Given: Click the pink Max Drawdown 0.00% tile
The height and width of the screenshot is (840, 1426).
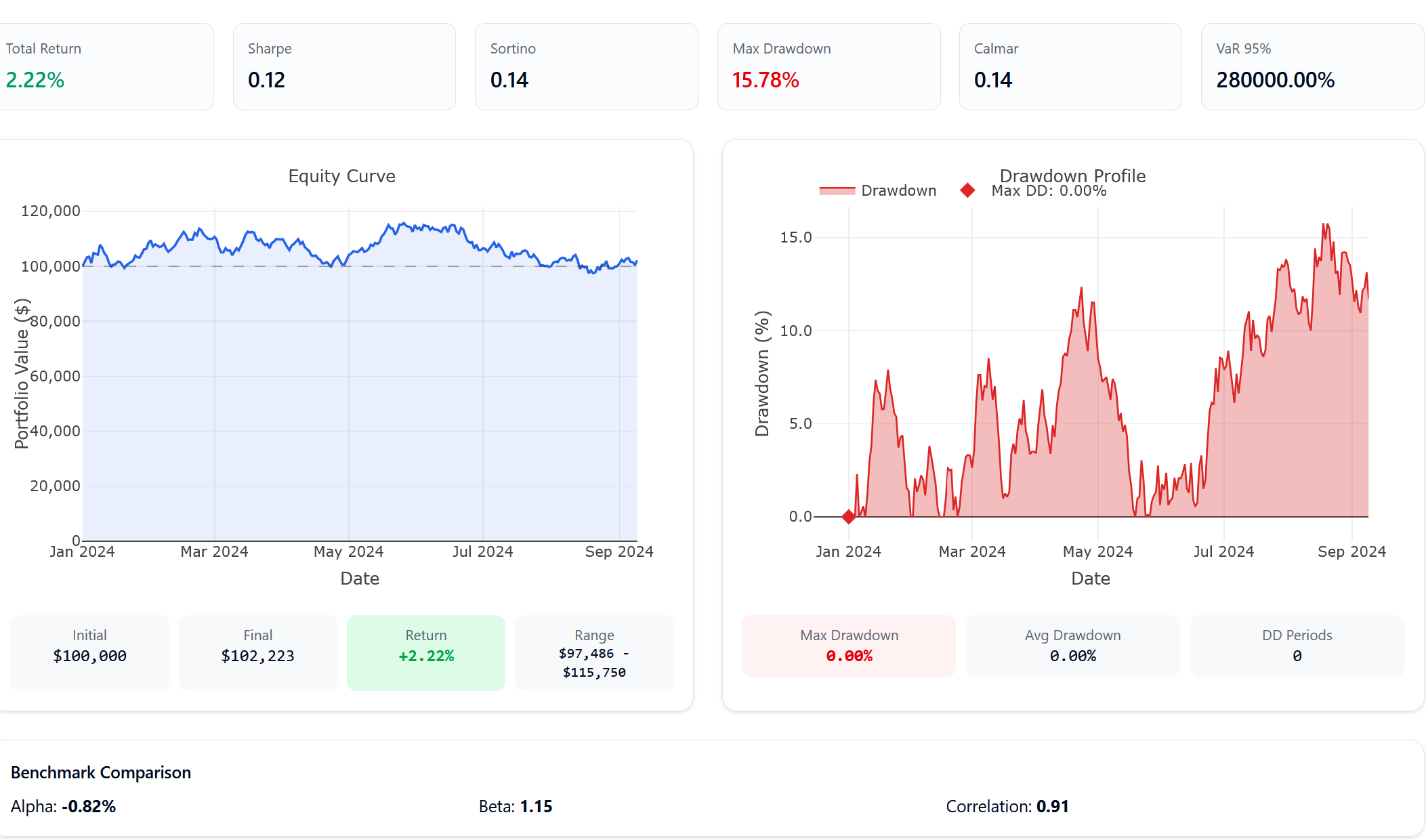Looking at the screenshot, I should click(x=849, y=646).
